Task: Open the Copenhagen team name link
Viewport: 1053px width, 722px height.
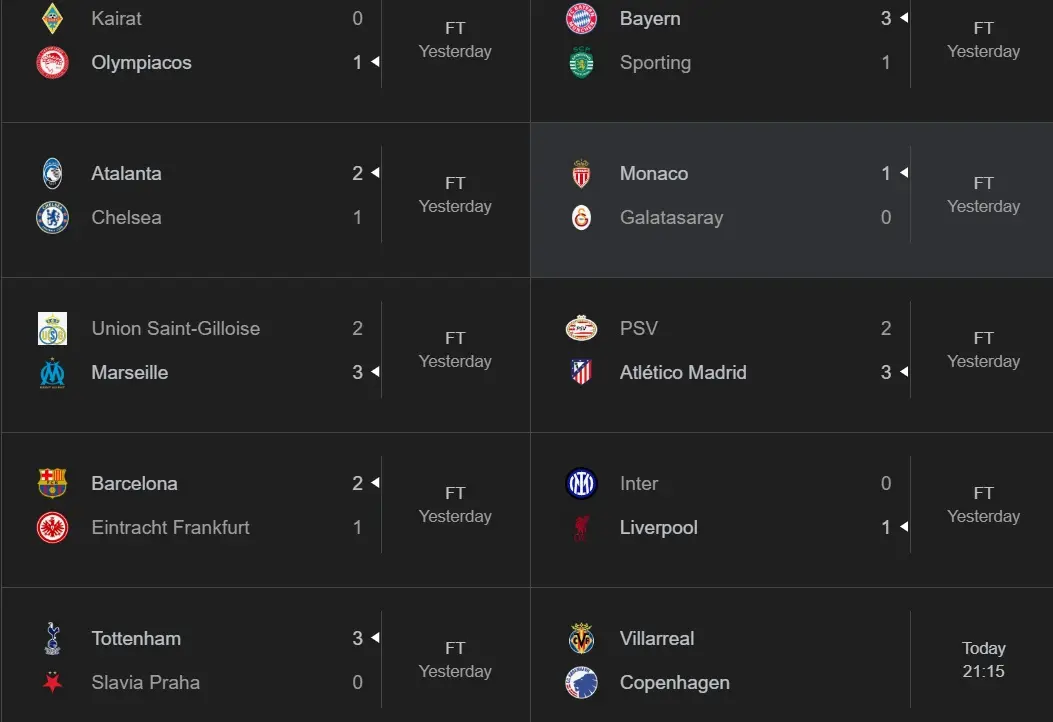Action: pos(674,683)
